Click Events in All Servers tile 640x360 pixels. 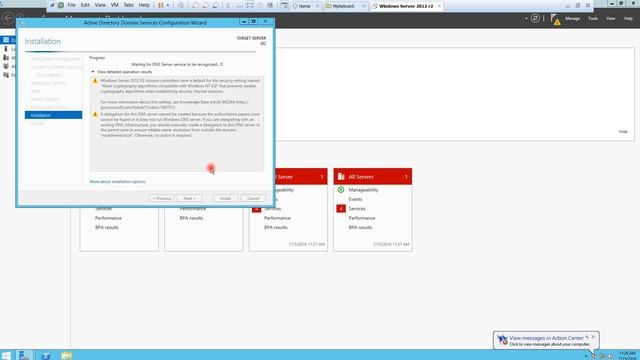click(x=355, y=199)
